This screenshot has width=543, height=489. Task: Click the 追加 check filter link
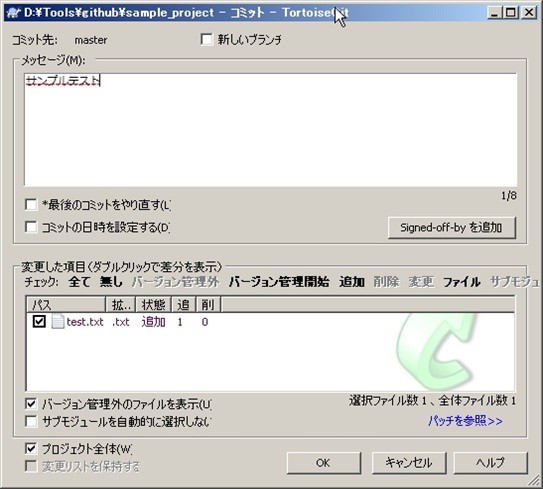coord(351,282)
